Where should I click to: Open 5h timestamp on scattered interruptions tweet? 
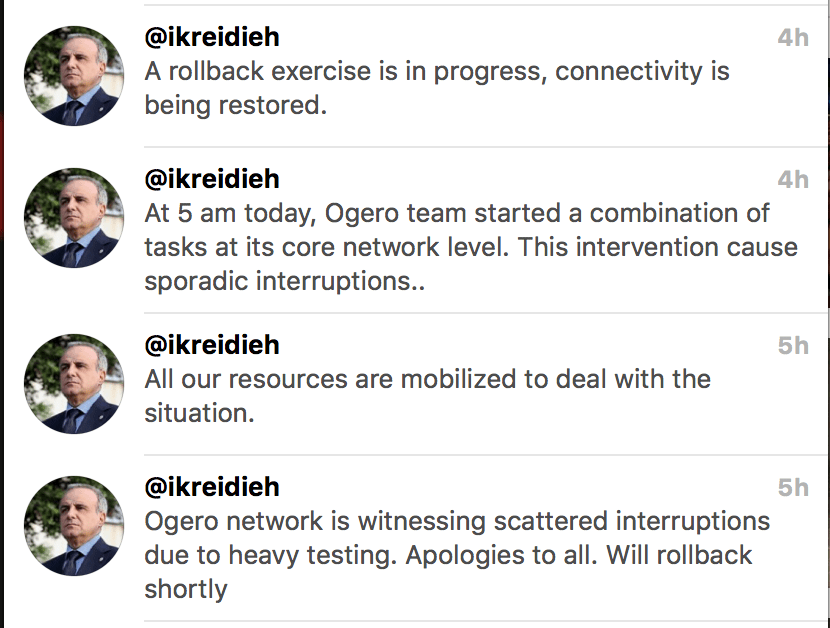click(x=792, y=488)
